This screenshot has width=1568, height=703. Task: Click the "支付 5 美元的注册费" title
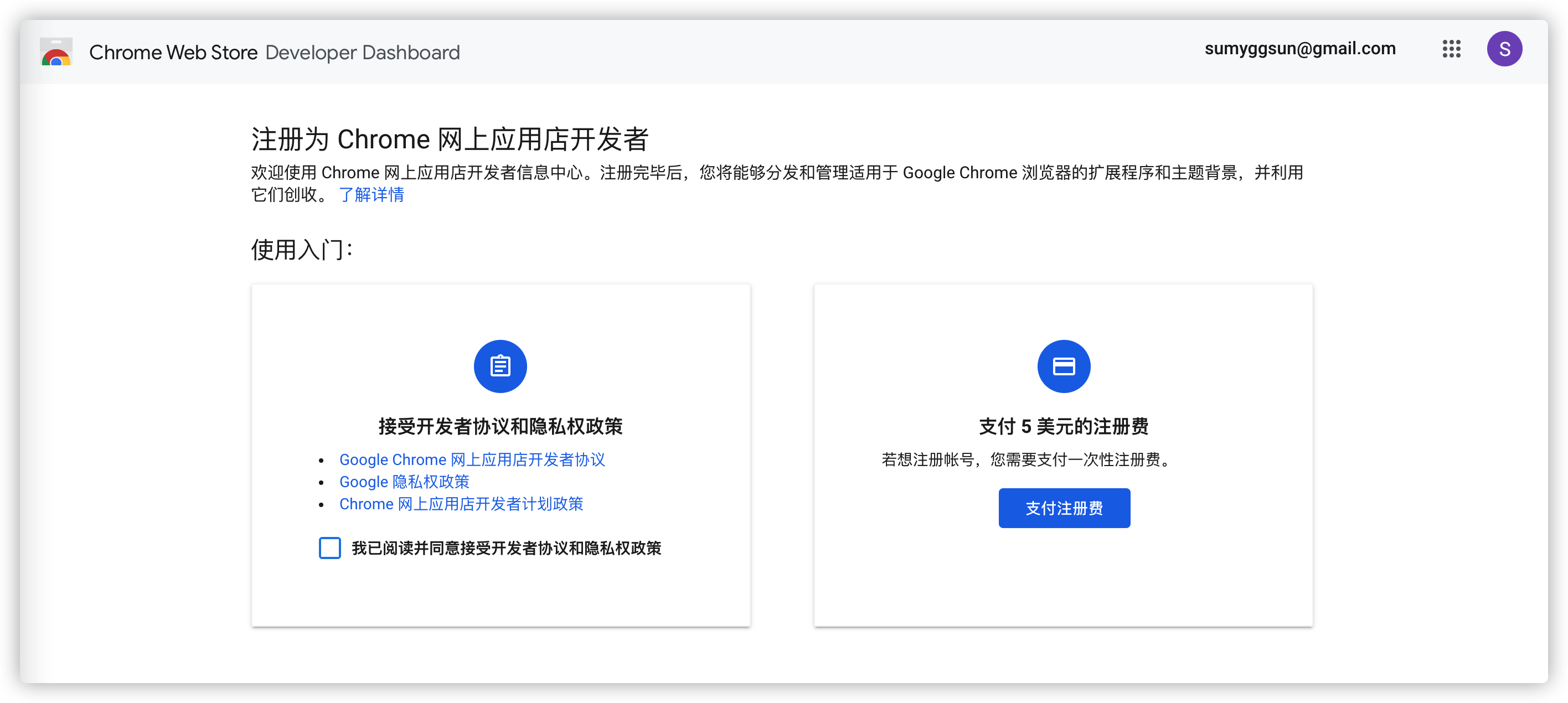(1064, 427)
